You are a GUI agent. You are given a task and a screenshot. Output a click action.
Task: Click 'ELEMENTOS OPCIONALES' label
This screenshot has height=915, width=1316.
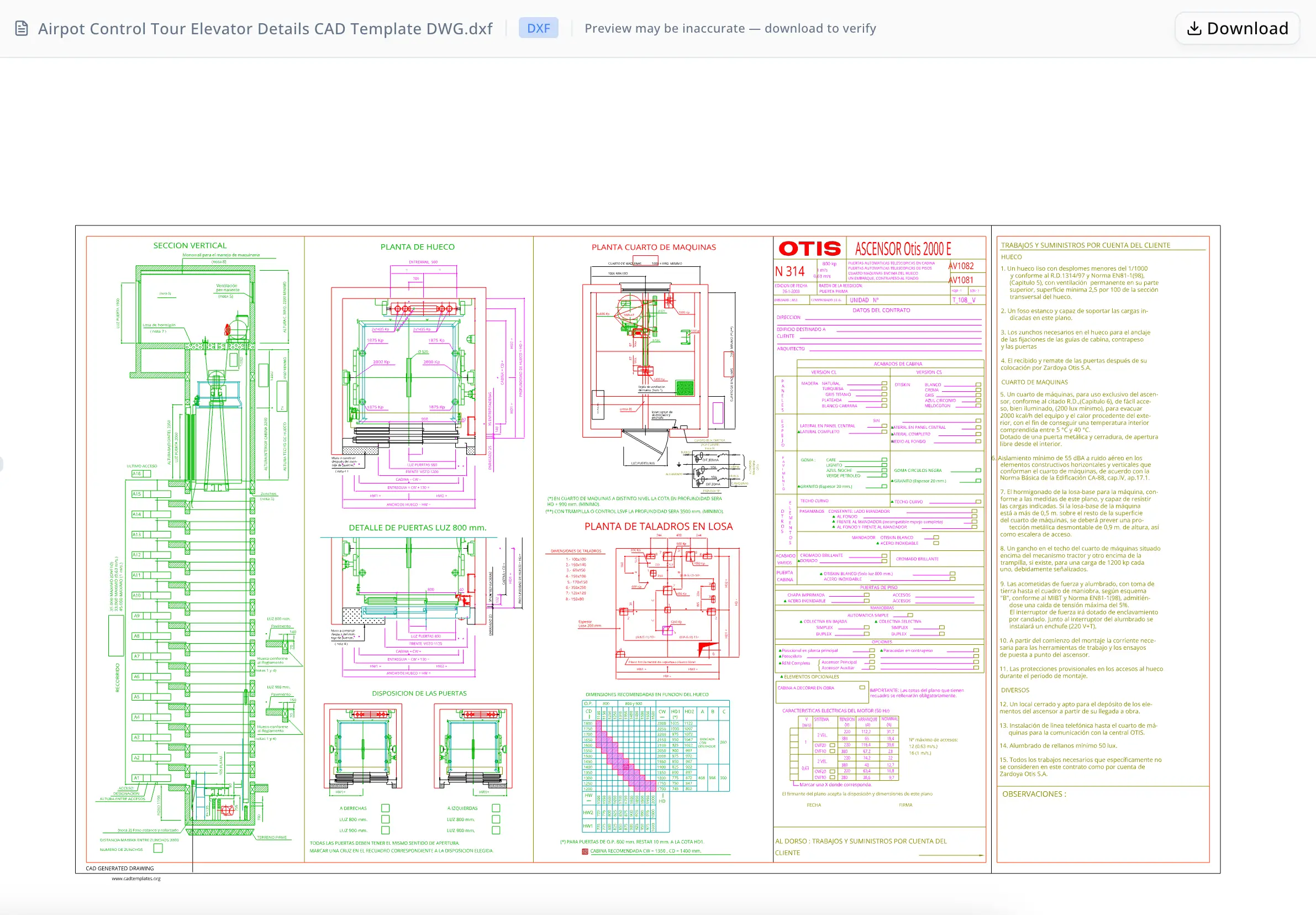(x=811, y=676)
